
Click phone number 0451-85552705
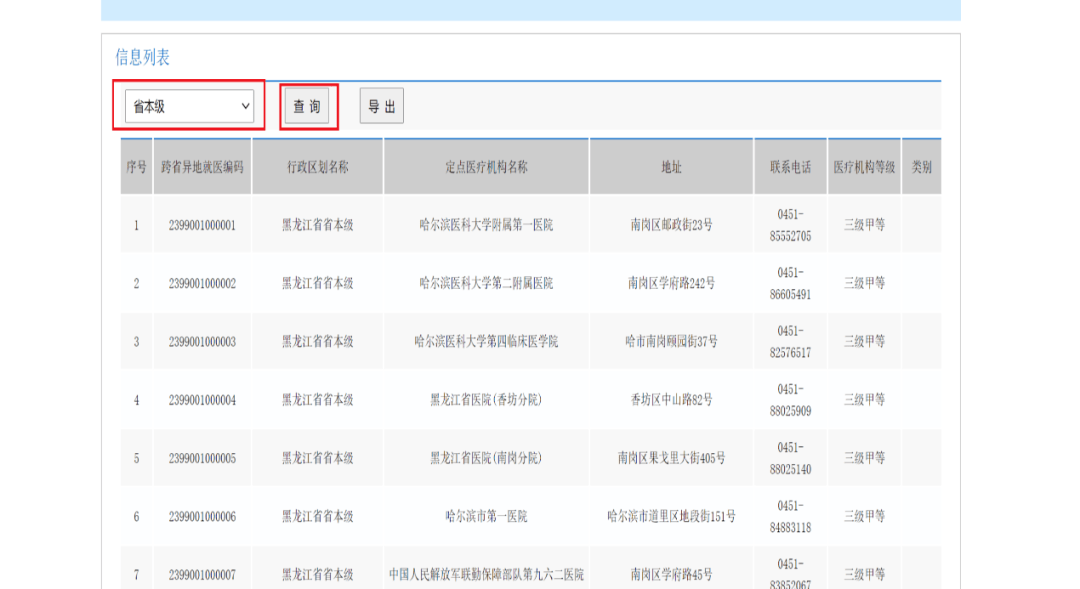(x=790, y=225)
